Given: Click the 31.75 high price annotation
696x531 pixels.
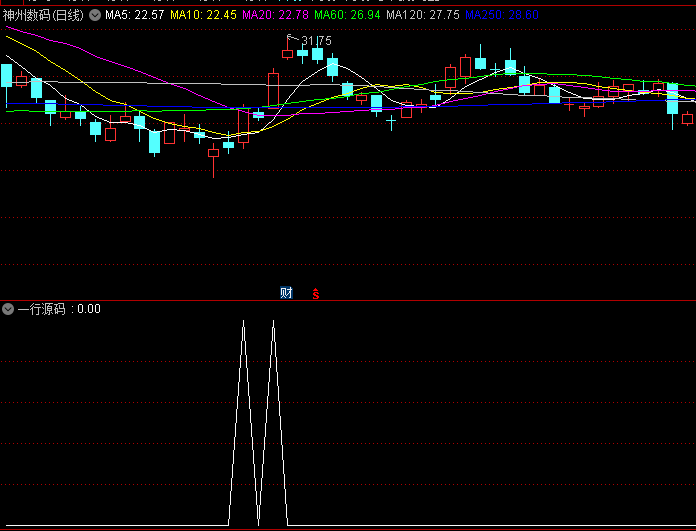Looking at the screenshot, I should coord(316,41).
